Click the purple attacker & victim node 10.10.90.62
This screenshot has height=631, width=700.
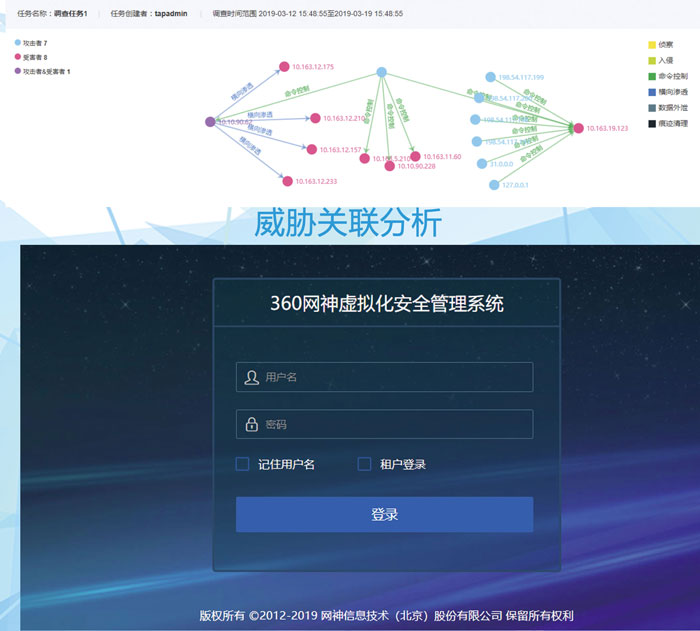[x=210, y=121]
